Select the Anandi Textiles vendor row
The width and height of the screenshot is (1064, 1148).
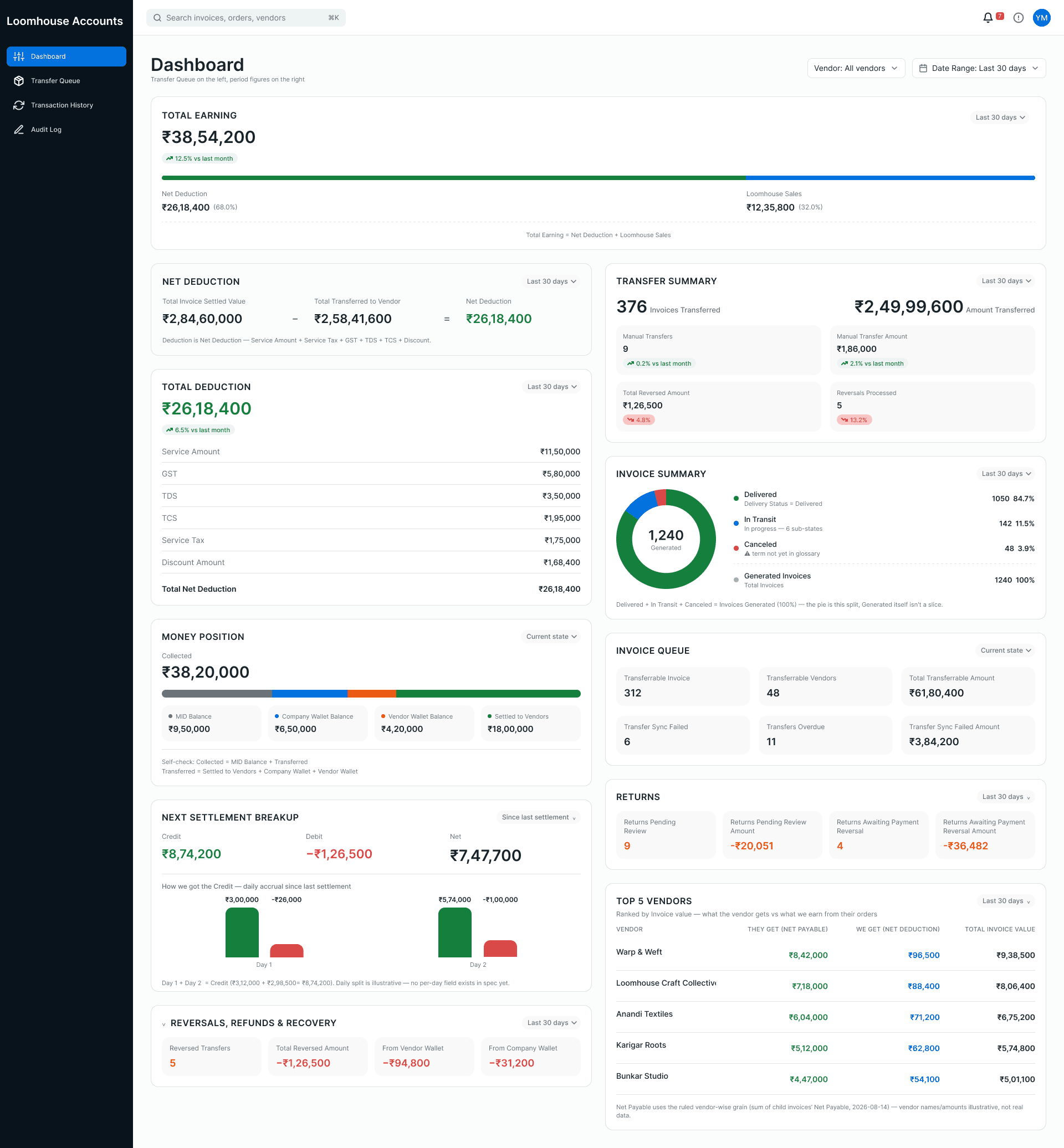825,1017
